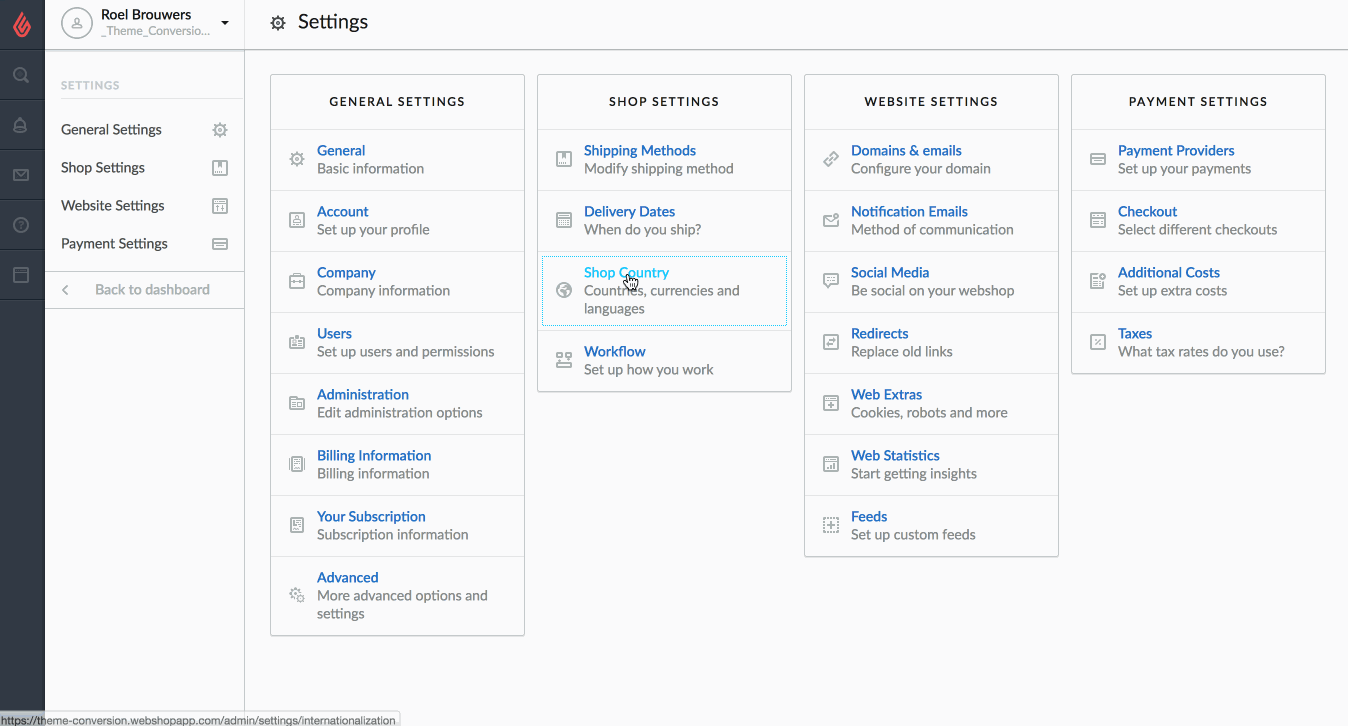Viewport: 1348px width, 726px height.
Task: Open the Feeds link
Action: (x=869, y=517)
